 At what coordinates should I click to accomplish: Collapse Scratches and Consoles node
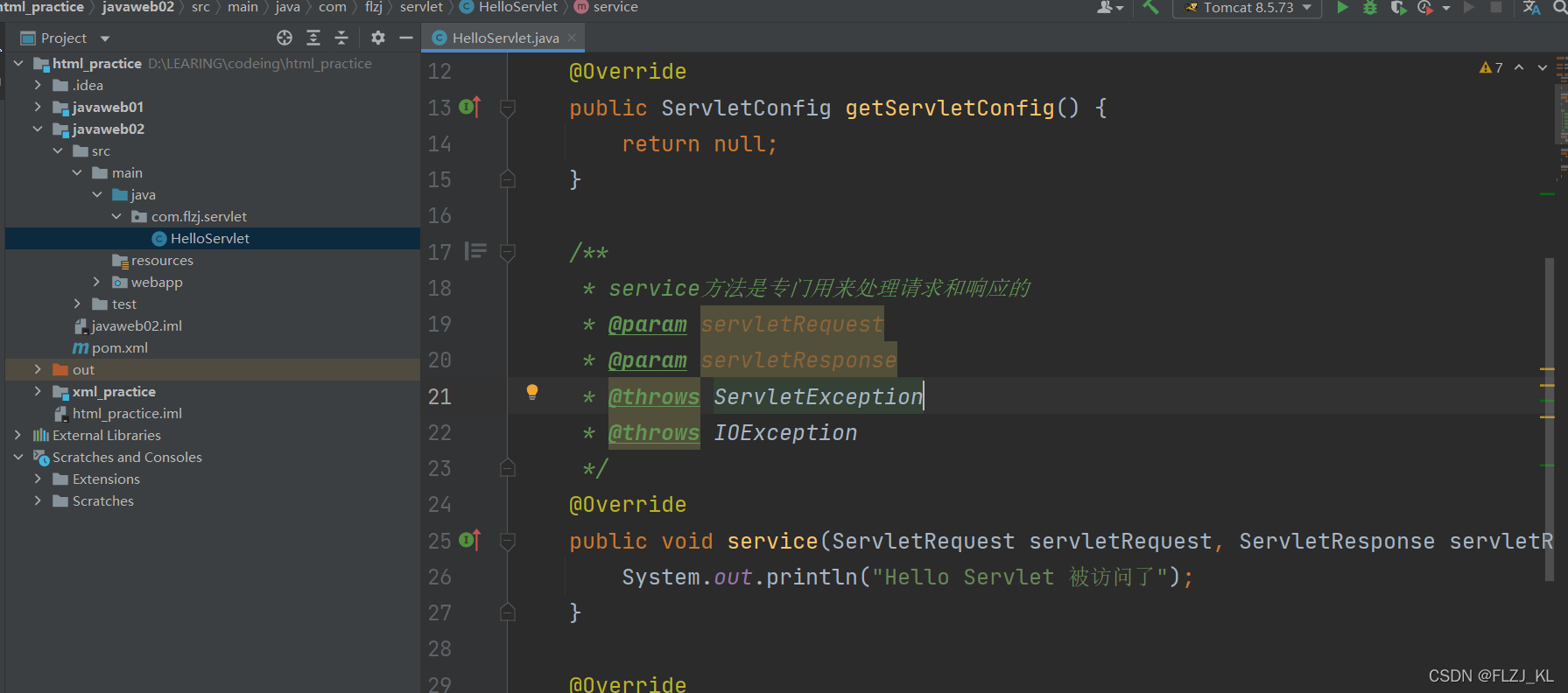[x=18, y=457]
